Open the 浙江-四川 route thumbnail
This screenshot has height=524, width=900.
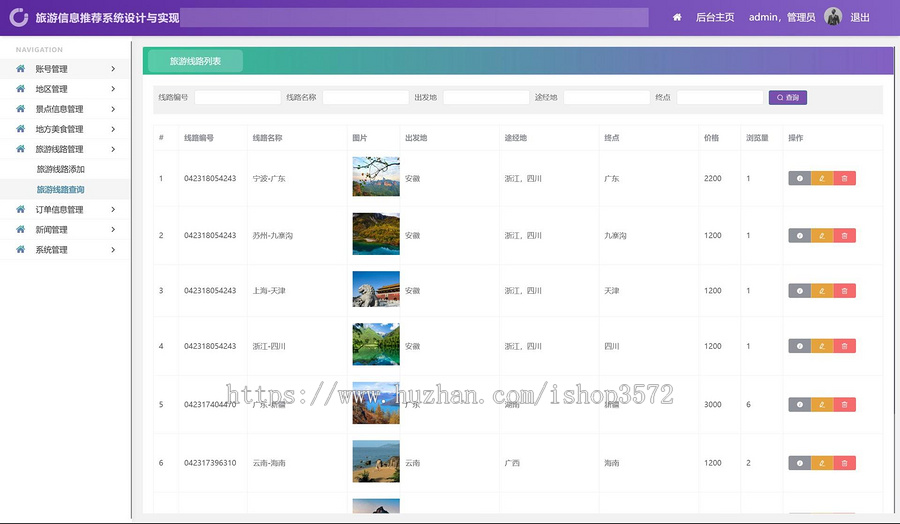coord(376,344)
